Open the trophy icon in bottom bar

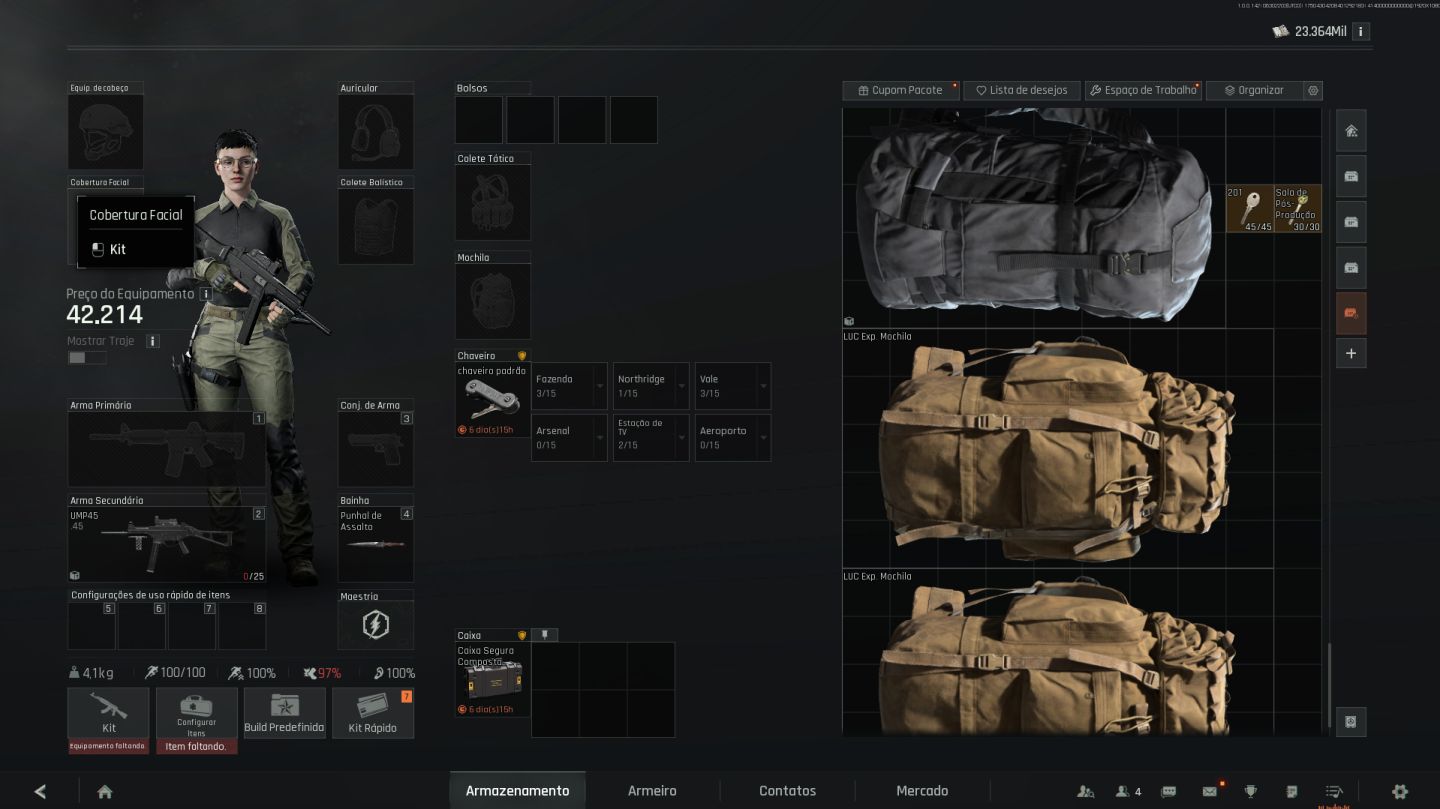[1250, 791]
